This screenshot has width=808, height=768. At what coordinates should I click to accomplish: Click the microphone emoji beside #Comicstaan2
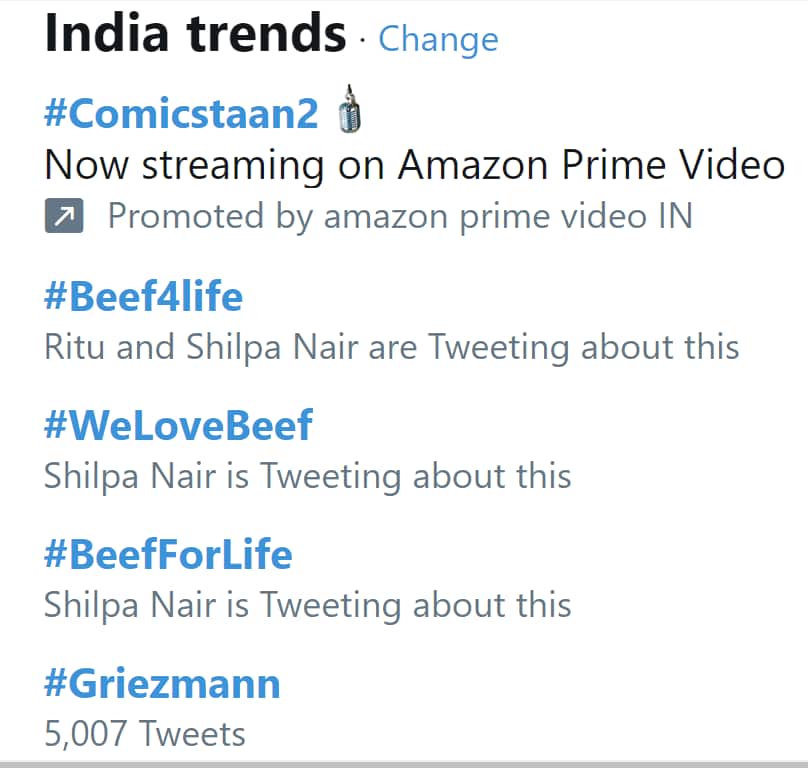click(x=349, y=112)
